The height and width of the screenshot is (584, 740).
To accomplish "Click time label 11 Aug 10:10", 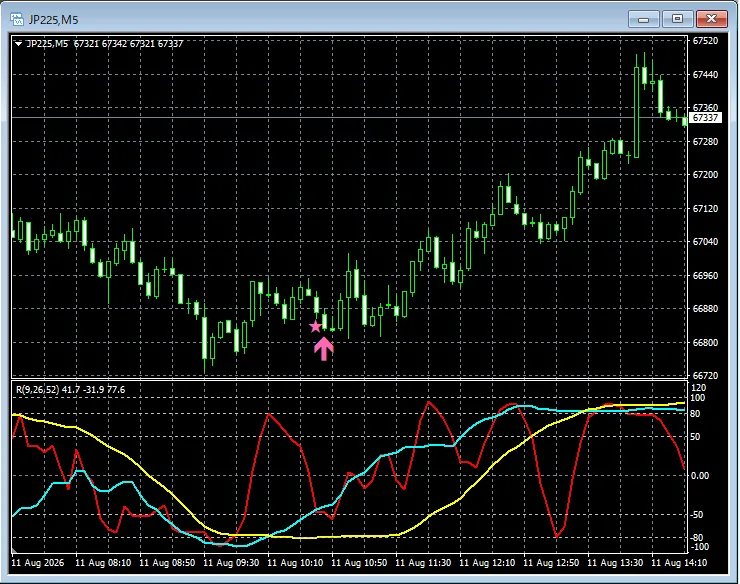I will [x=295, y=563].
